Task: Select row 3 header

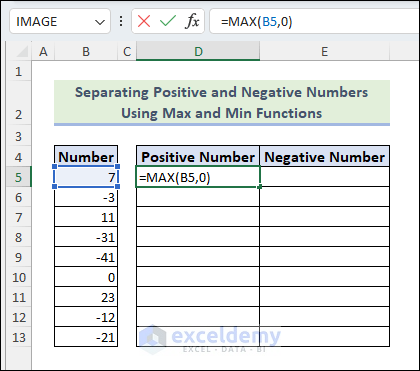Action: (x=19, y=136)
